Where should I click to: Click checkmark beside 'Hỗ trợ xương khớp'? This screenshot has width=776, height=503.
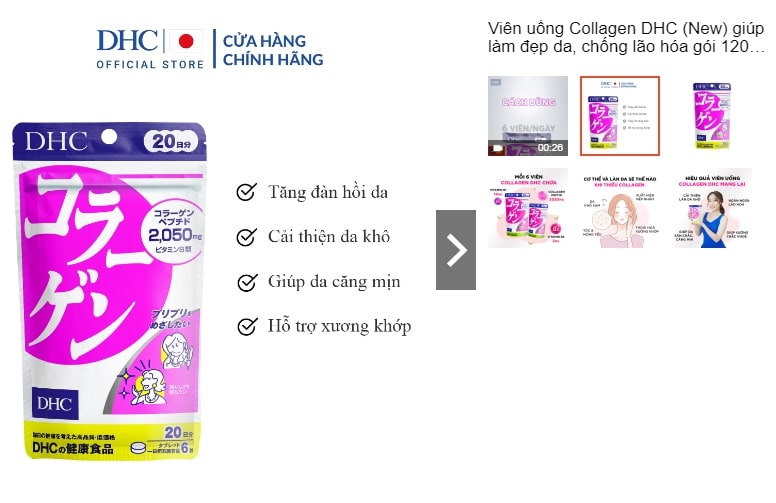tap(247, 326)
